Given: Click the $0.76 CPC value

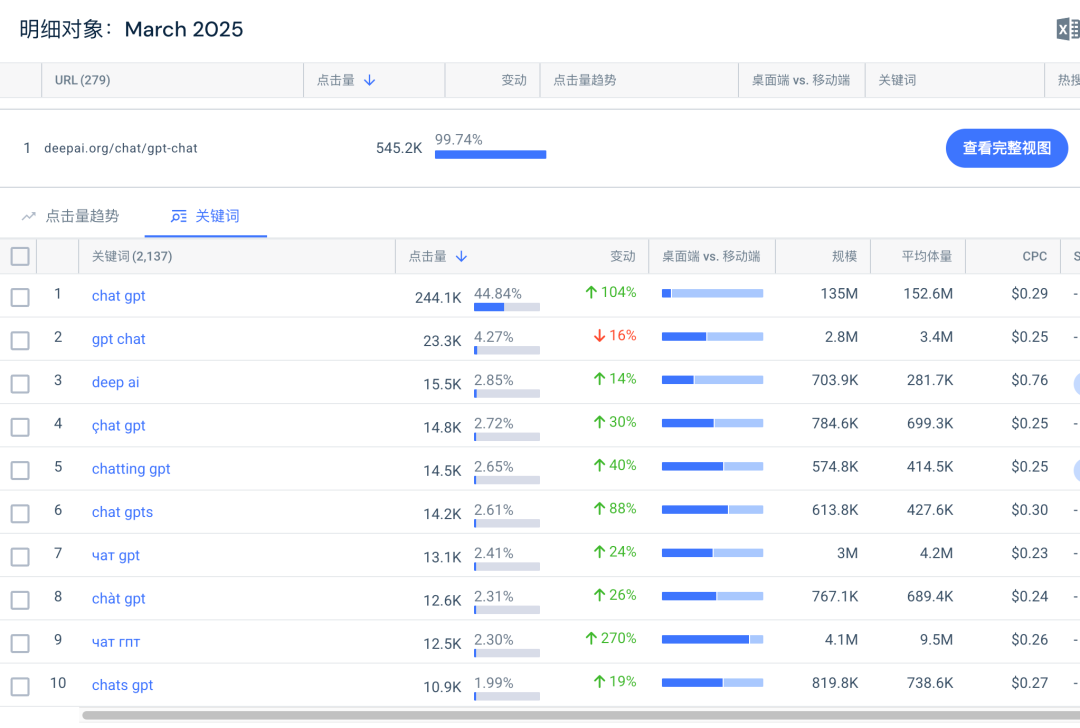Looking at the screenshot, I should tap(1030, 380).
